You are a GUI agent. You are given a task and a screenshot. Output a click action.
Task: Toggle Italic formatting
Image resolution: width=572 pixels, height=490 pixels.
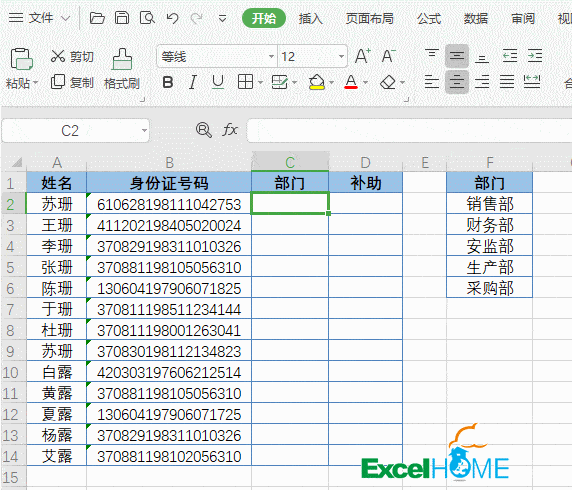193,82
